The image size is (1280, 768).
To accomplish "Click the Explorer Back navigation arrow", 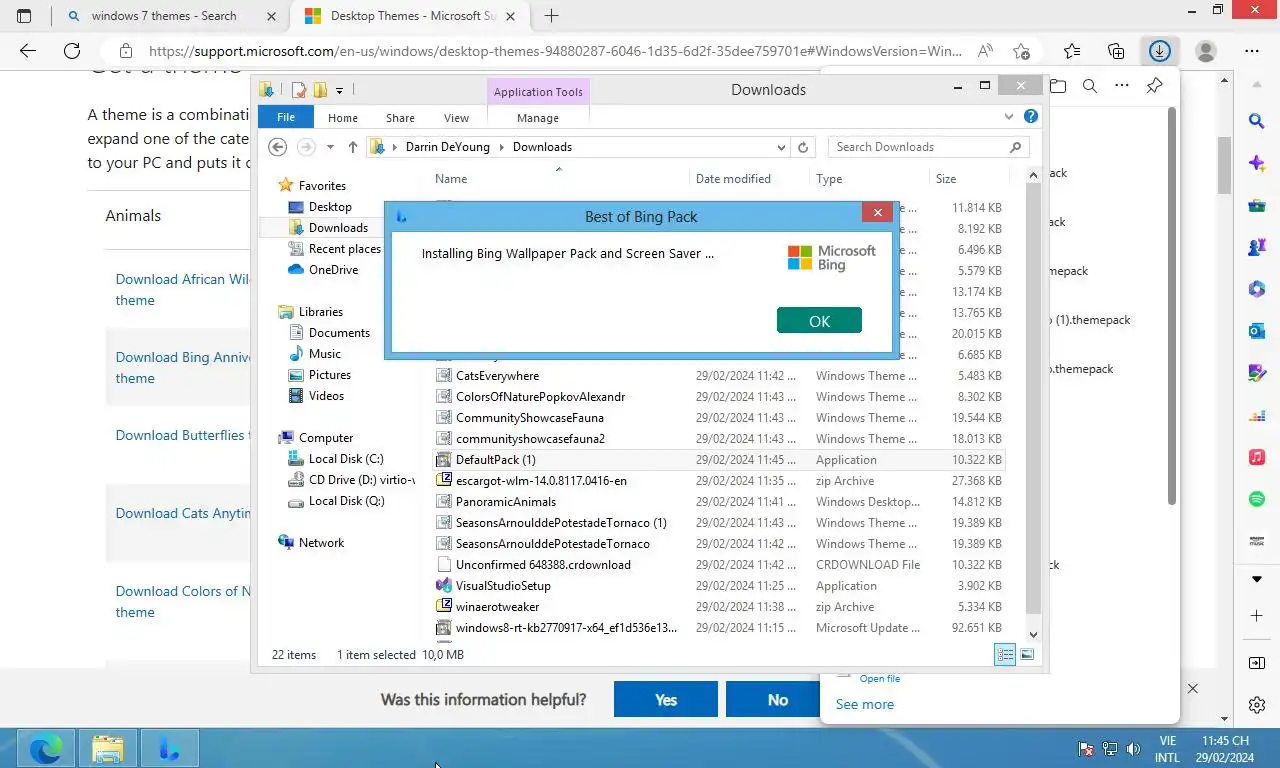I will click(x=278, y=147).
